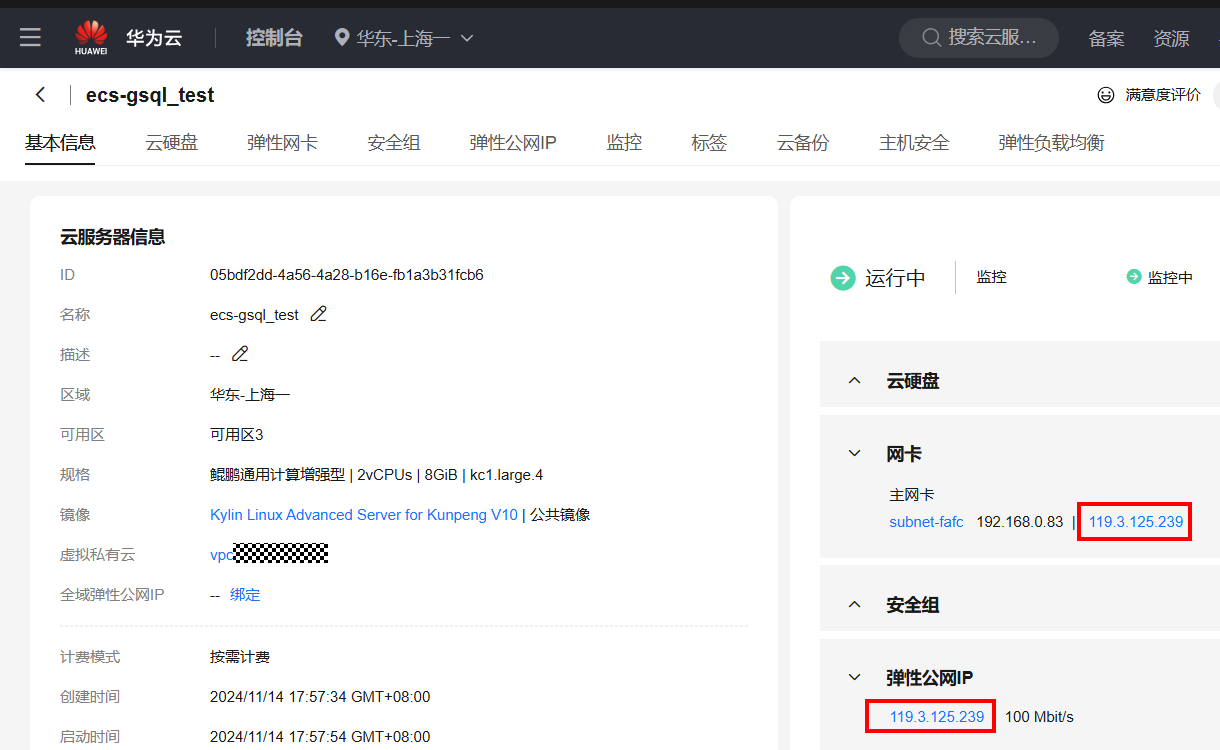The width and height of the screenshot is (1220, 750).
Task: Click 启动时间 value 17:57:54
Action: [x=320, y=737]
